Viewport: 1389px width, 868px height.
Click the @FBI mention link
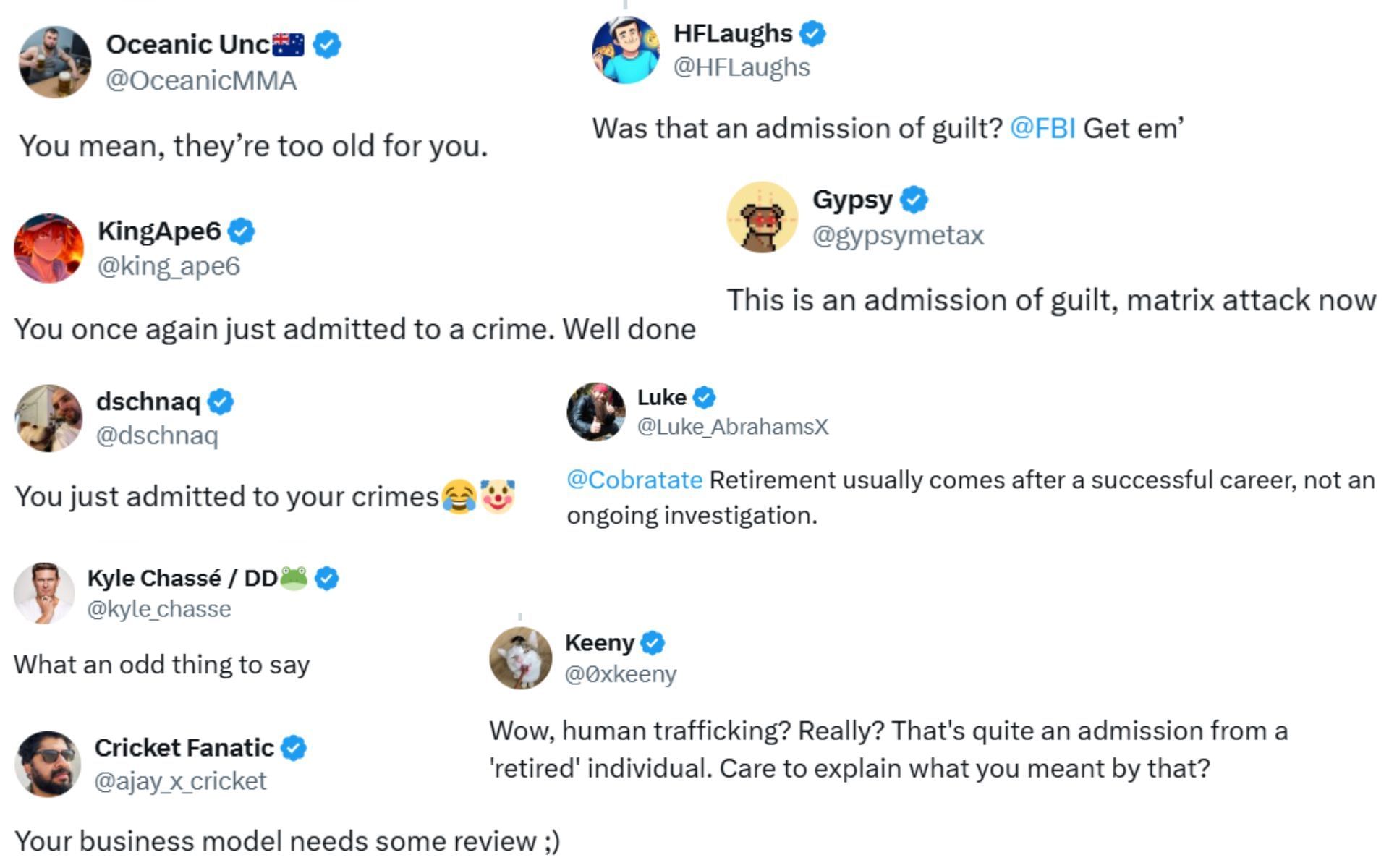[1042, 128]
